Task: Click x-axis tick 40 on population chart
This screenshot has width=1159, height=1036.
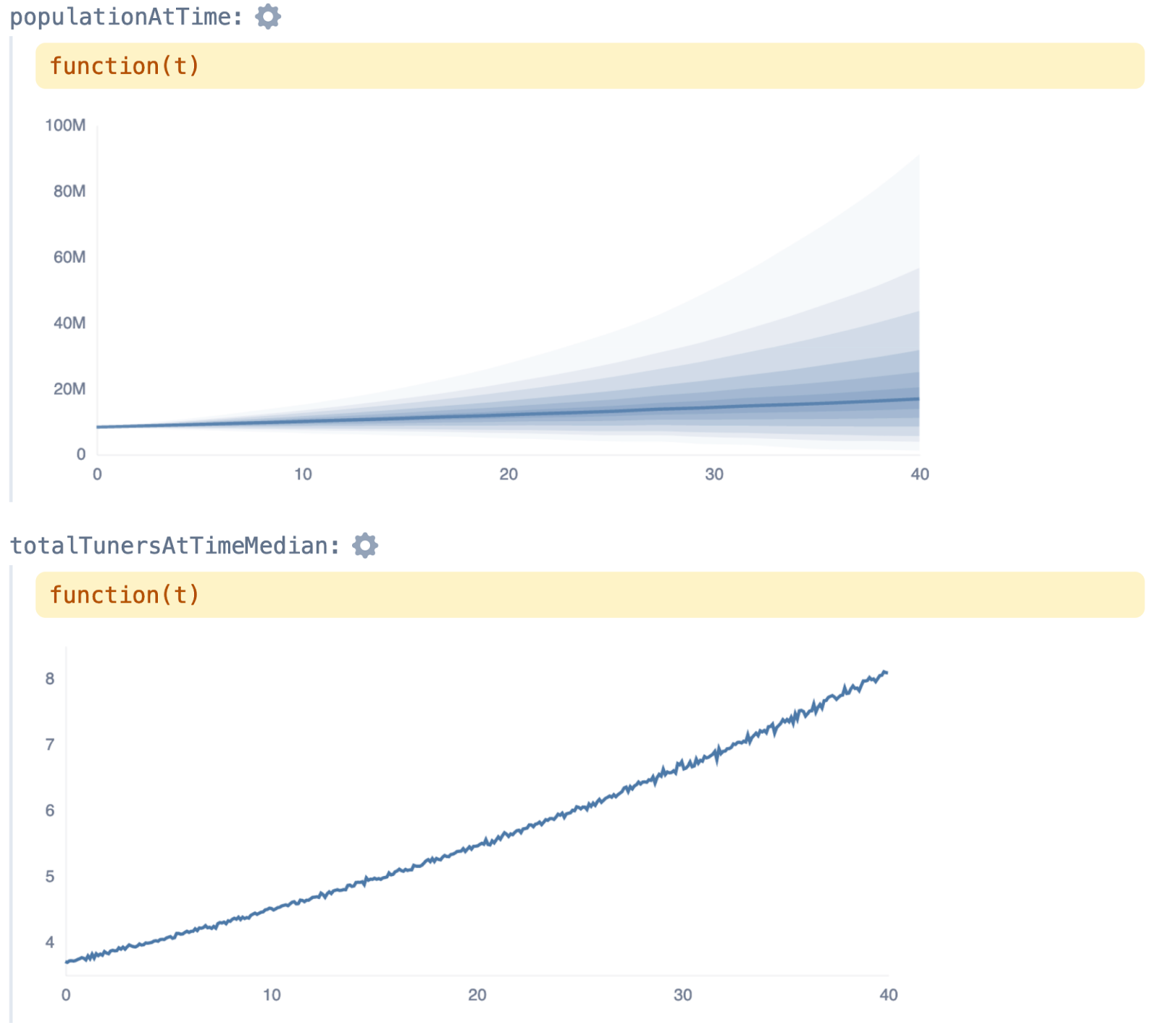Action: tap(919, 475)
